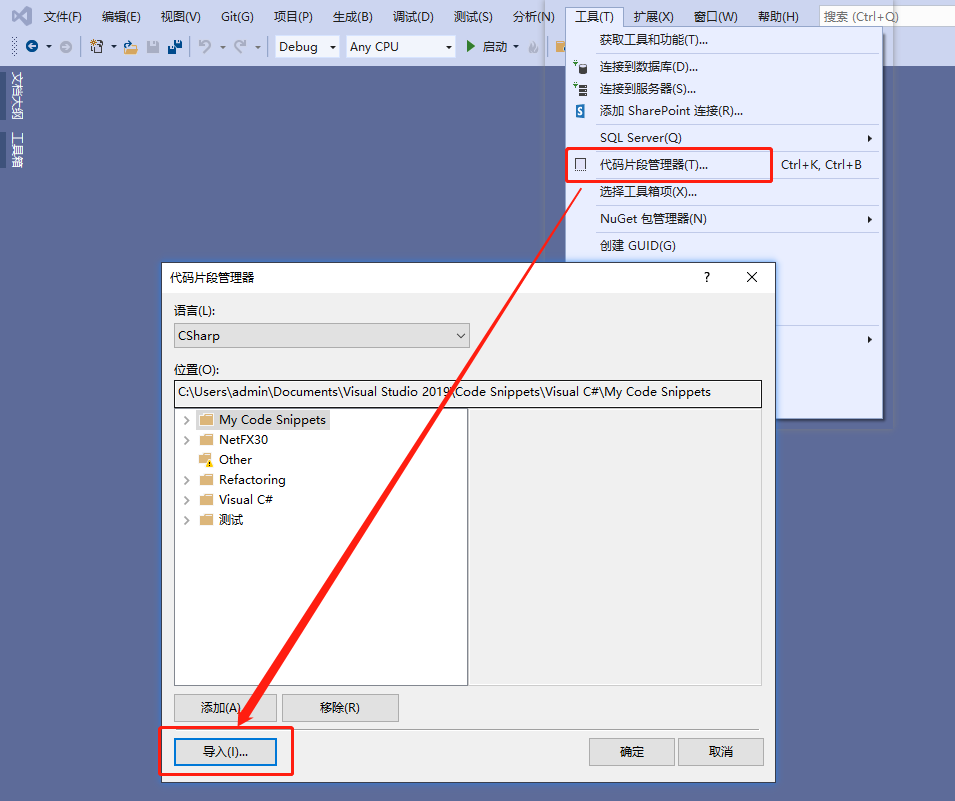The width and height of the screenshot is (955, 801).
Task: Click the 工具(T) menu
Action: click(594, 16)
